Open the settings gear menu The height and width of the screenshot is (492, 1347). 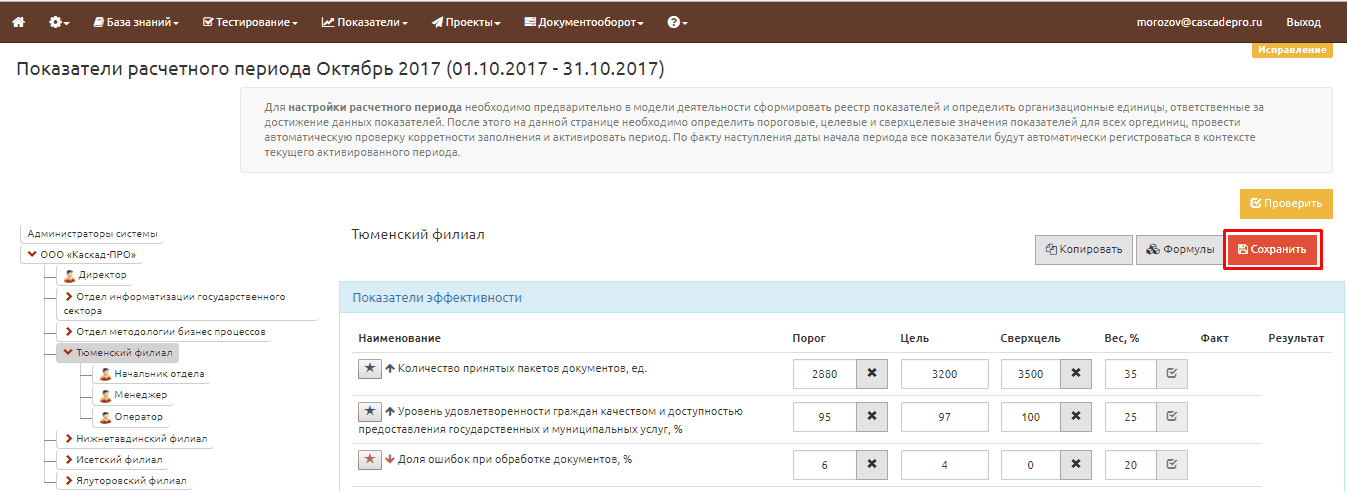[59, 22]
